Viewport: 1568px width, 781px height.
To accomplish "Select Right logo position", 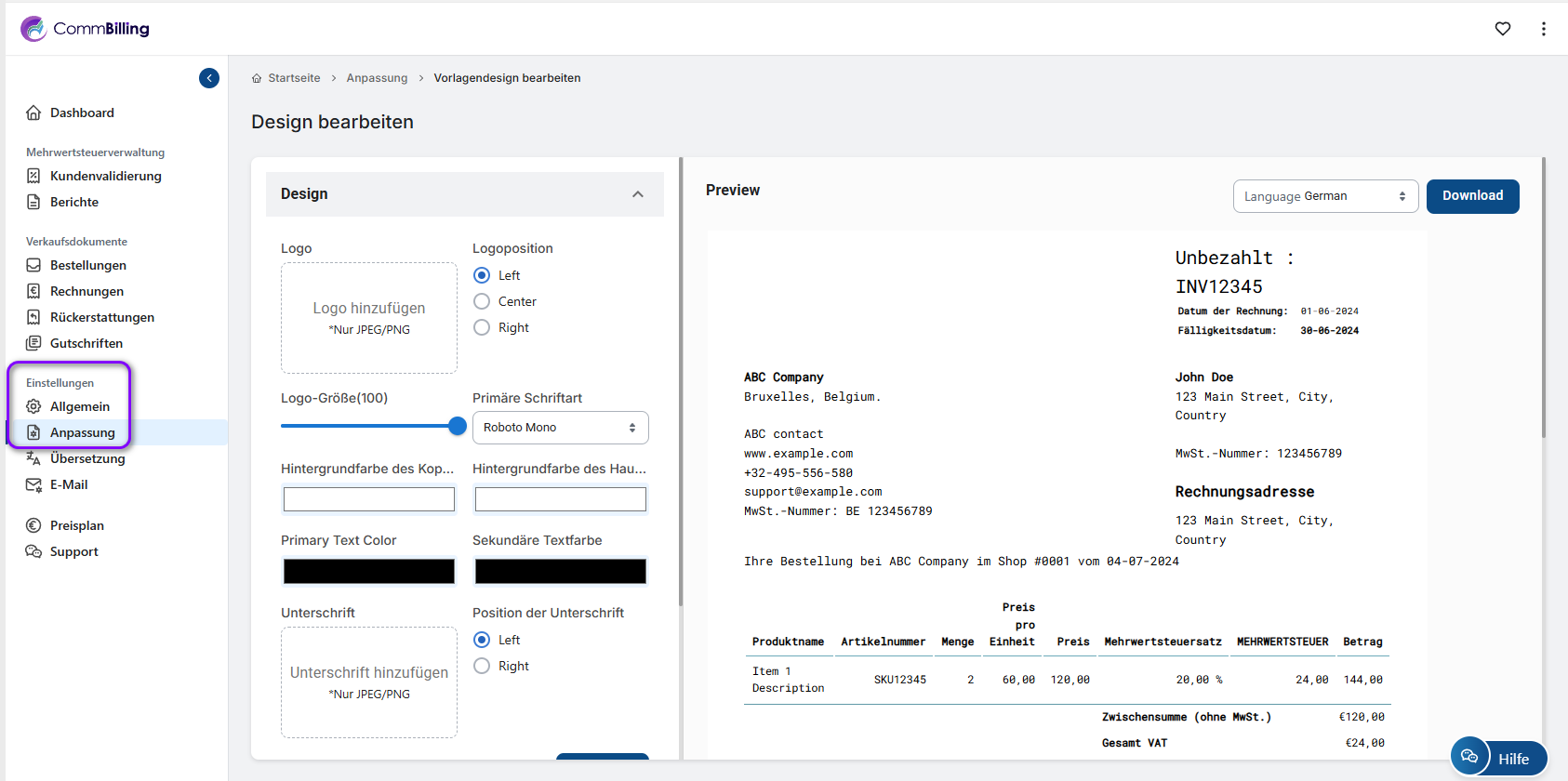I will pyautogui.click(x=482, y=327).
